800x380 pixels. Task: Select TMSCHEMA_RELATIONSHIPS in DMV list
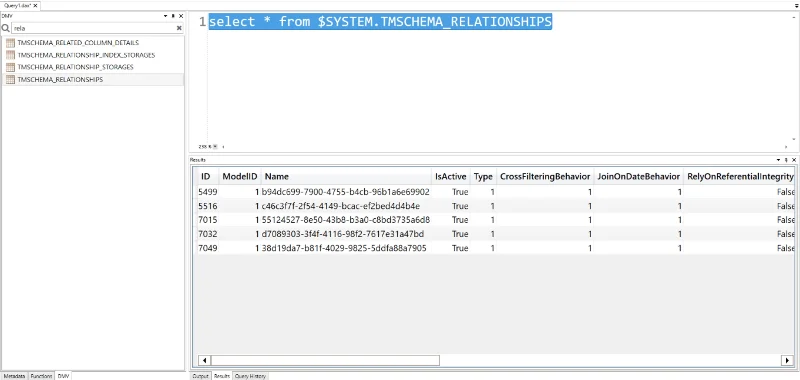pyautogui.click(x=60, y=80)
